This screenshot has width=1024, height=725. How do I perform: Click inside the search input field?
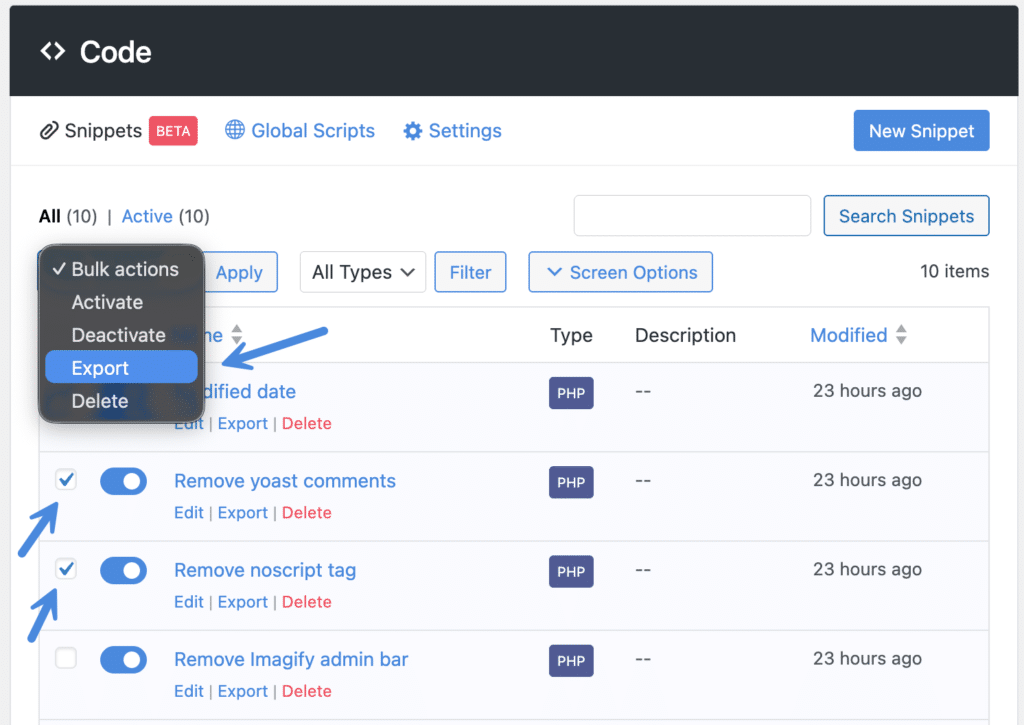(x=692, y=215)
